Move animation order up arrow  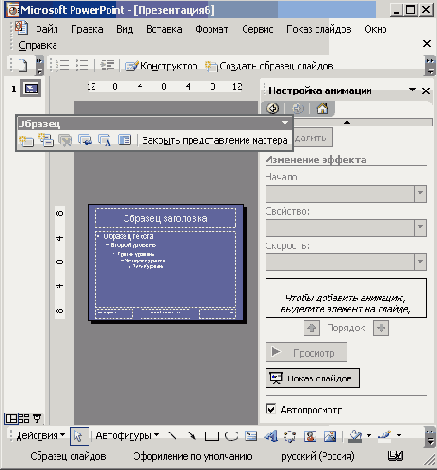(312, 328)
